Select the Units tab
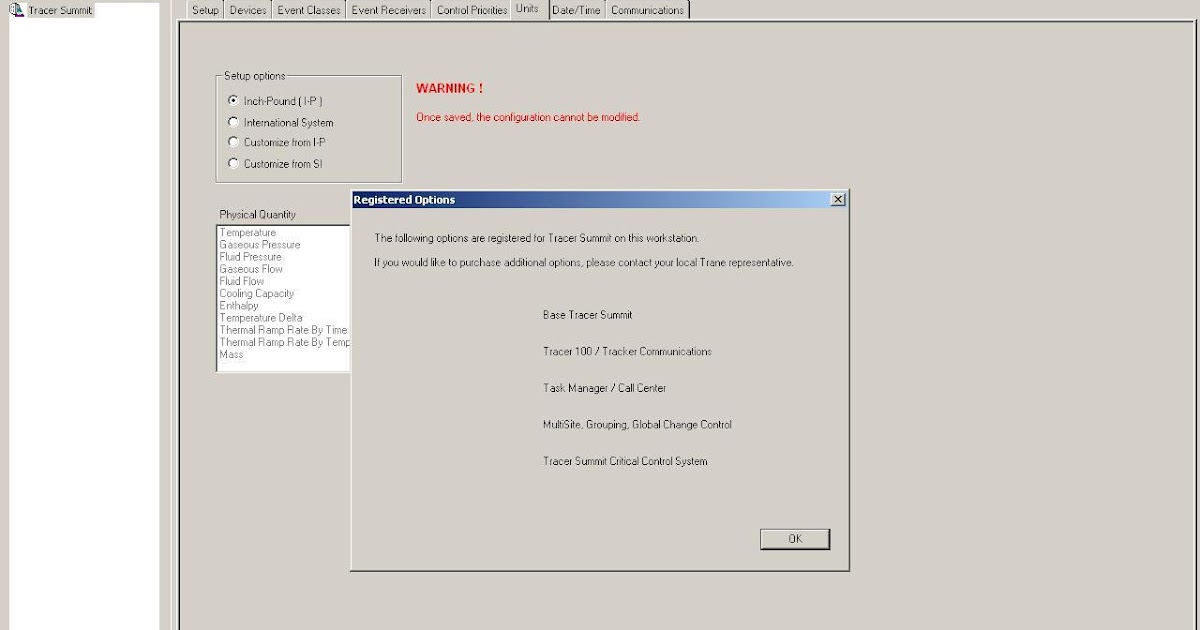The image size is (1200, 630). pyautogui.click(x=527, y=9)
